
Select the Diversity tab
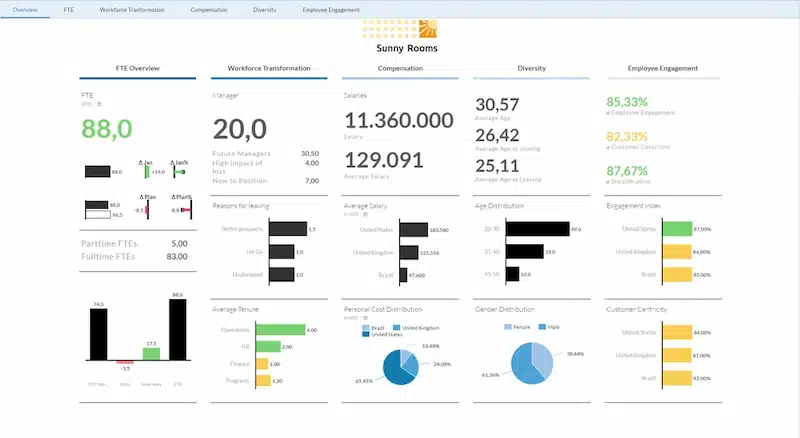265,8
